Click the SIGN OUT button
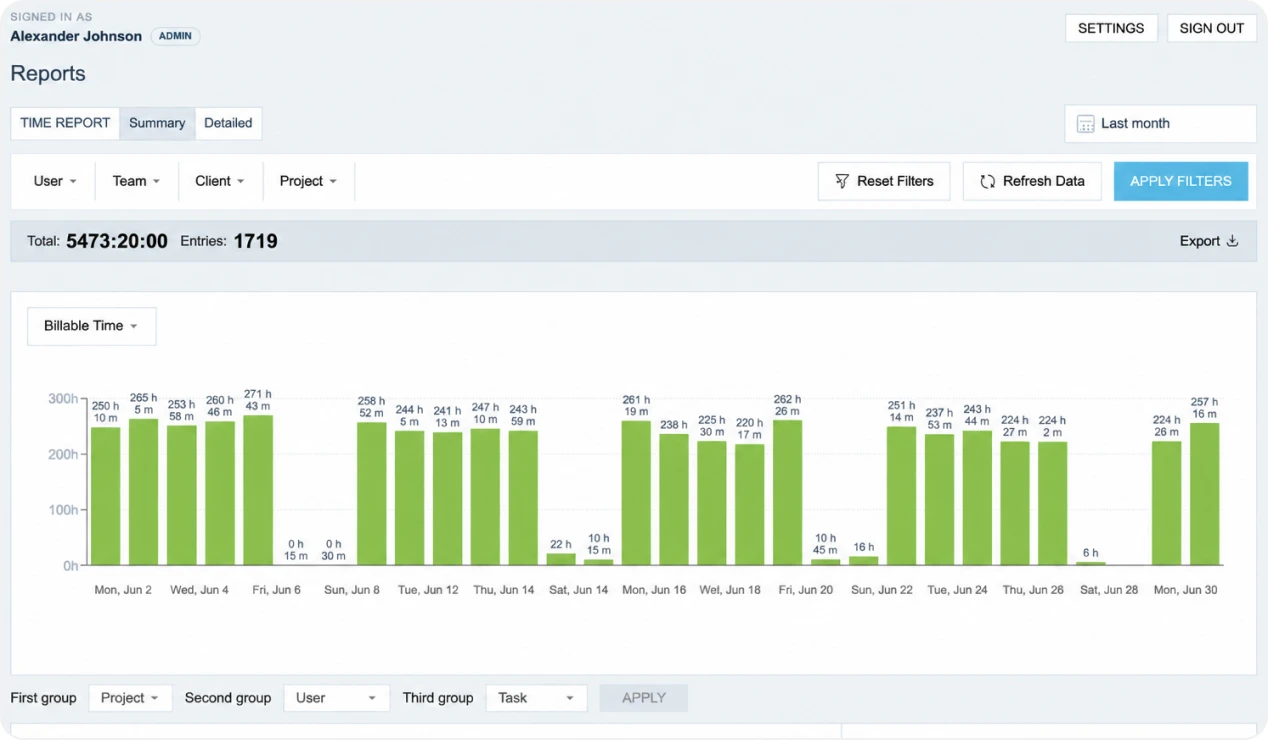 coord(1212,28)
